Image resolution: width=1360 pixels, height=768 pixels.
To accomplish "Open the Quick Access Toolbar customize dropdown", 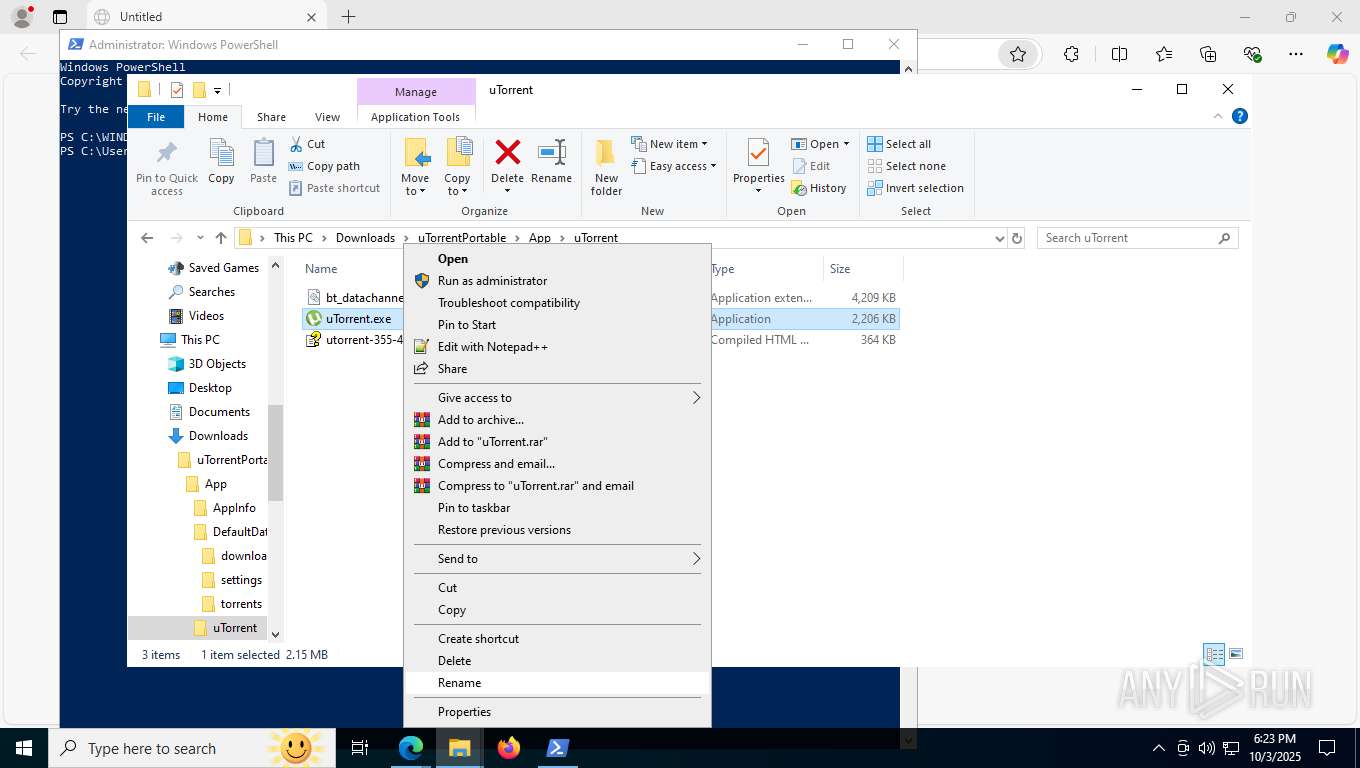I will point(217,90).
